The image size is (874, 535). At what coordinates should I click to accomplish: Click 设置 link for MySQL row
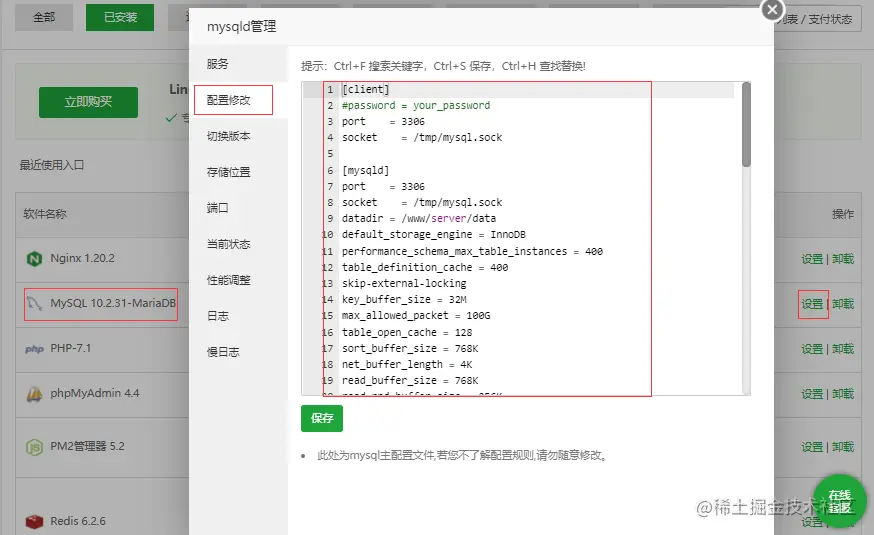(812, 304)
